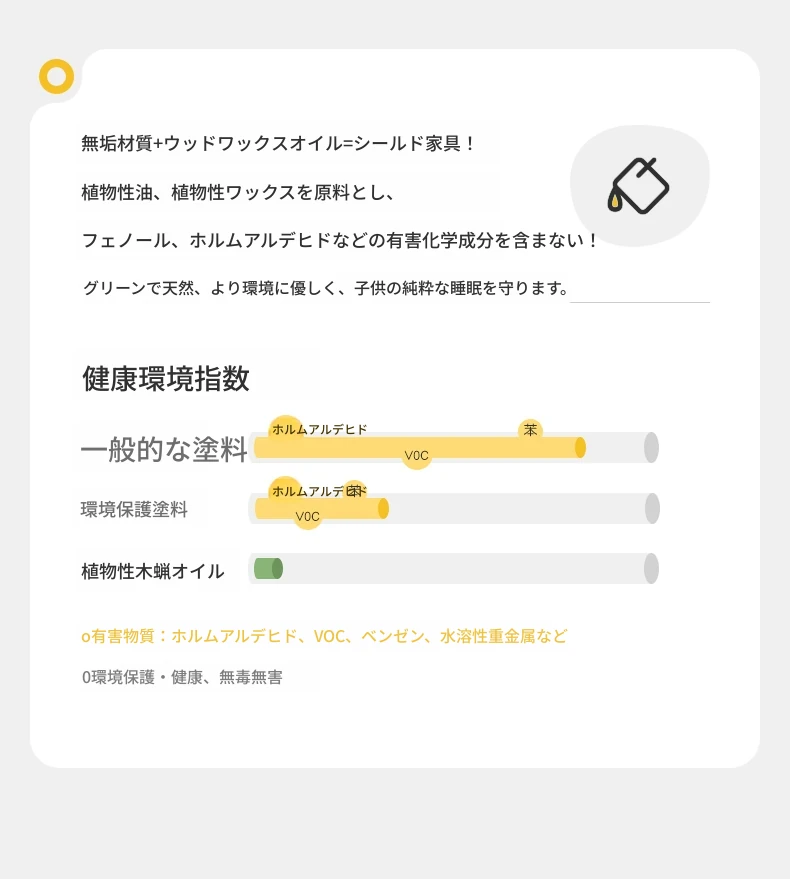Click the yellow fill of 一般的な塗料 bar

(x=420, y=447)
